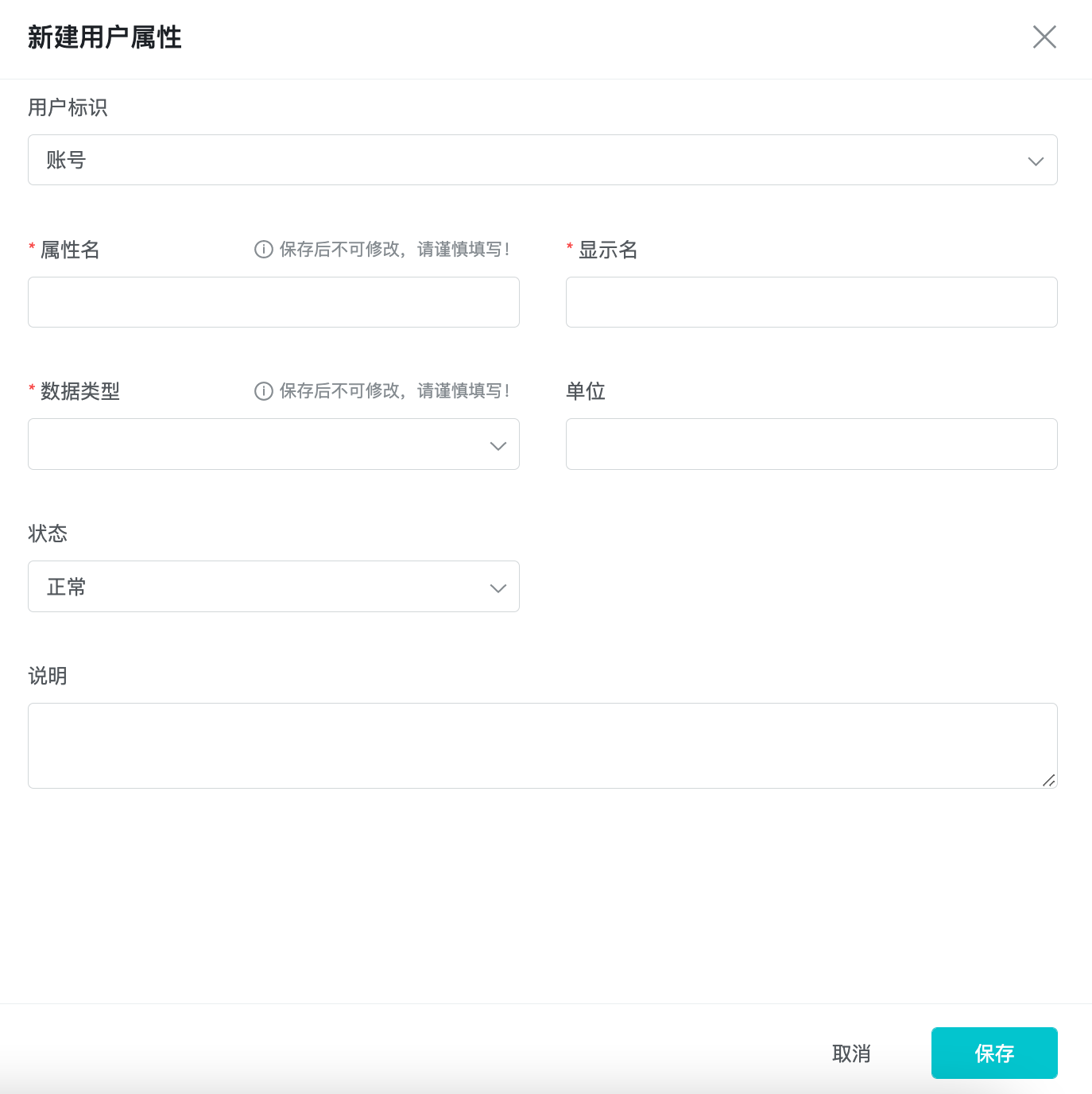
Task: Click the chevron on the 状态 selector
Action: tap(498, 588)
